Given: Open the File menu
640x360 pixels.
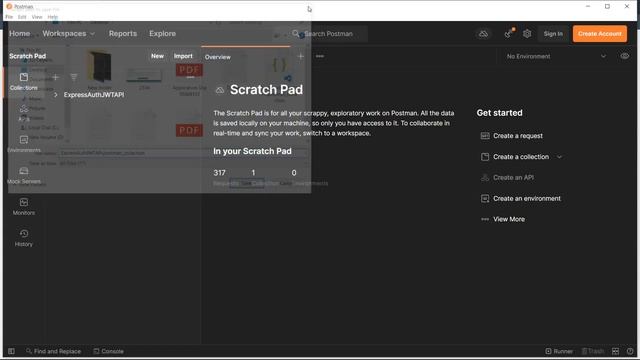Looking at the screenshot, I should click(x=9, y=17).
